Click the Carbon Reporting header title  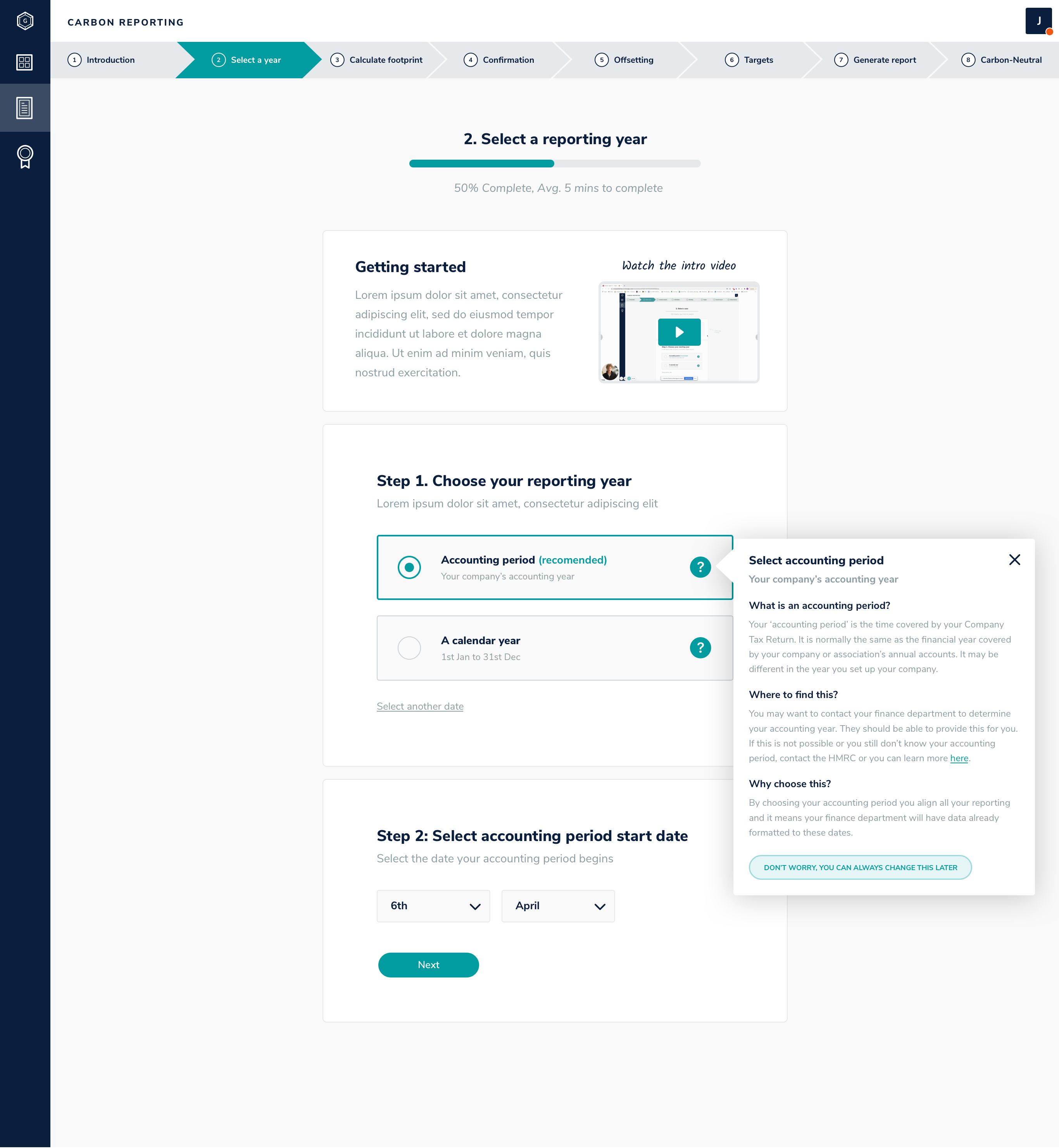(x=126, y=22)
